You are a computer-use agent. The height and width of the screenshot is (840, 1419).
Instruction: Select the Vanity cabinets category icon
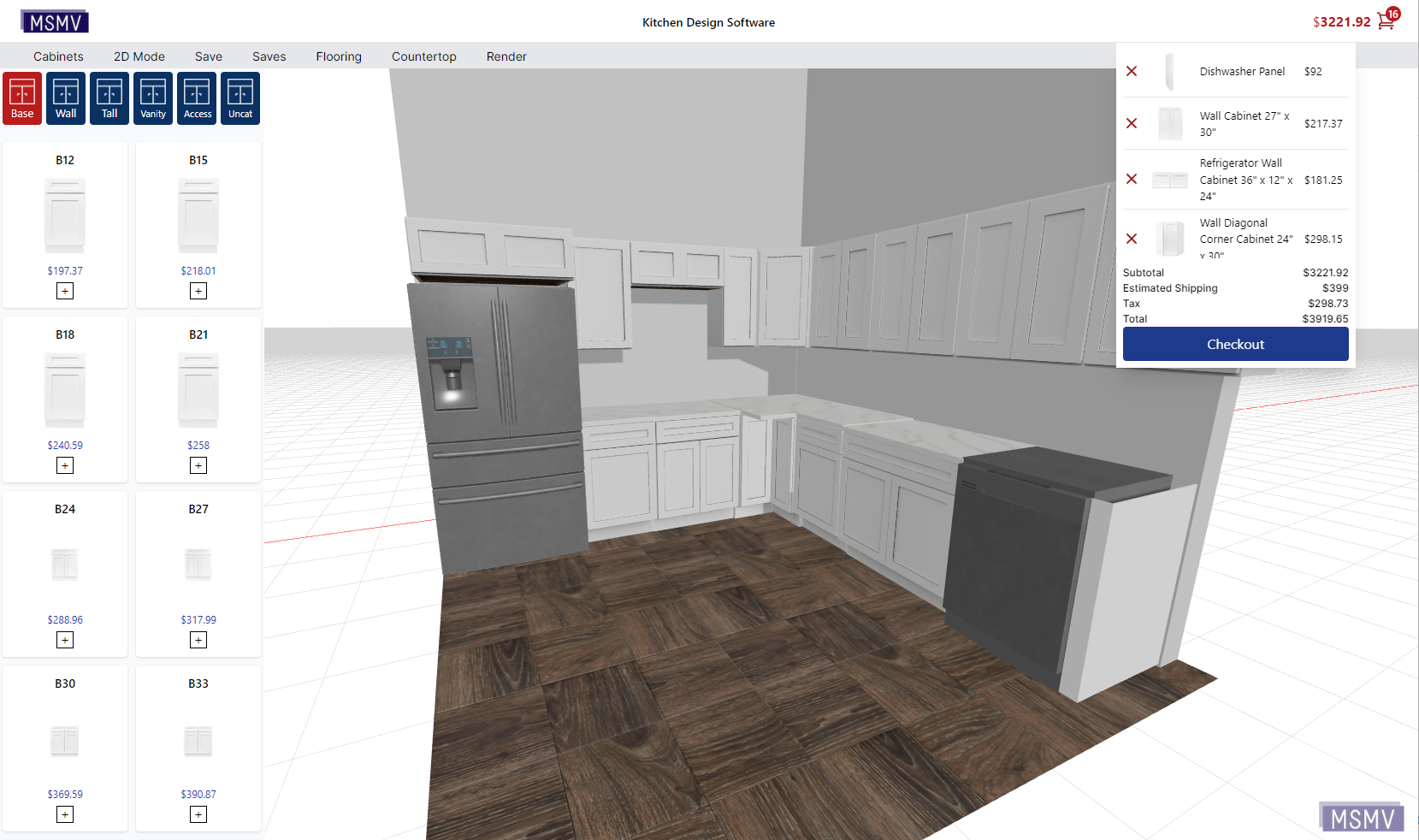pyautogui.click(x=152, y=98)
